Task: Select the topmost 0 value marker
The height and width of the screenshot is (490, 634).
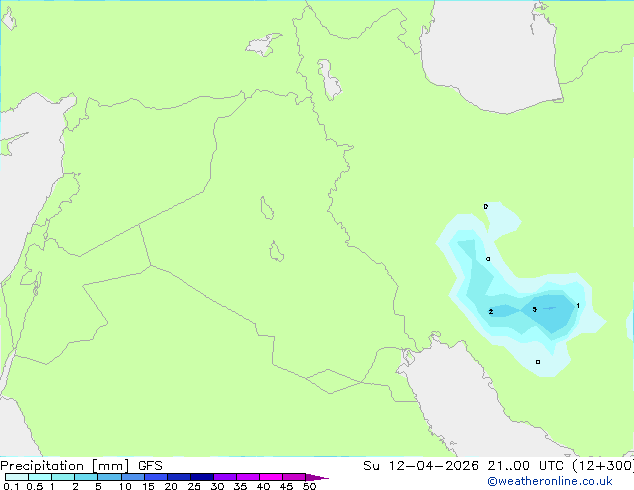Action: click(x=486, y=207)
